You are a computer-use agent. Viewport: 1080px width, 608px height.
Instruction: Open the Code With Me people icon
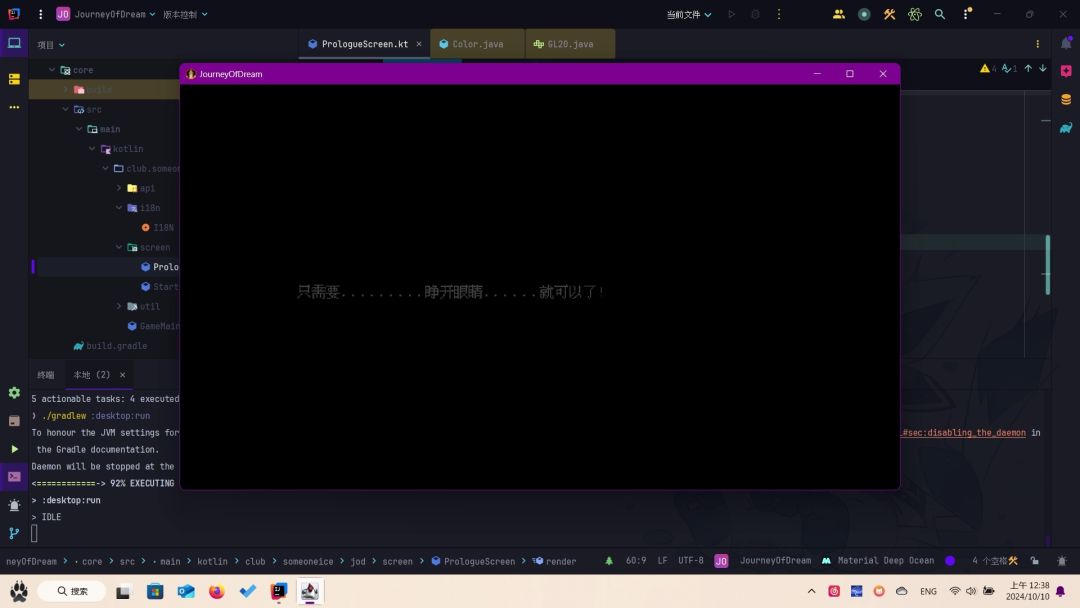[838, 15]
